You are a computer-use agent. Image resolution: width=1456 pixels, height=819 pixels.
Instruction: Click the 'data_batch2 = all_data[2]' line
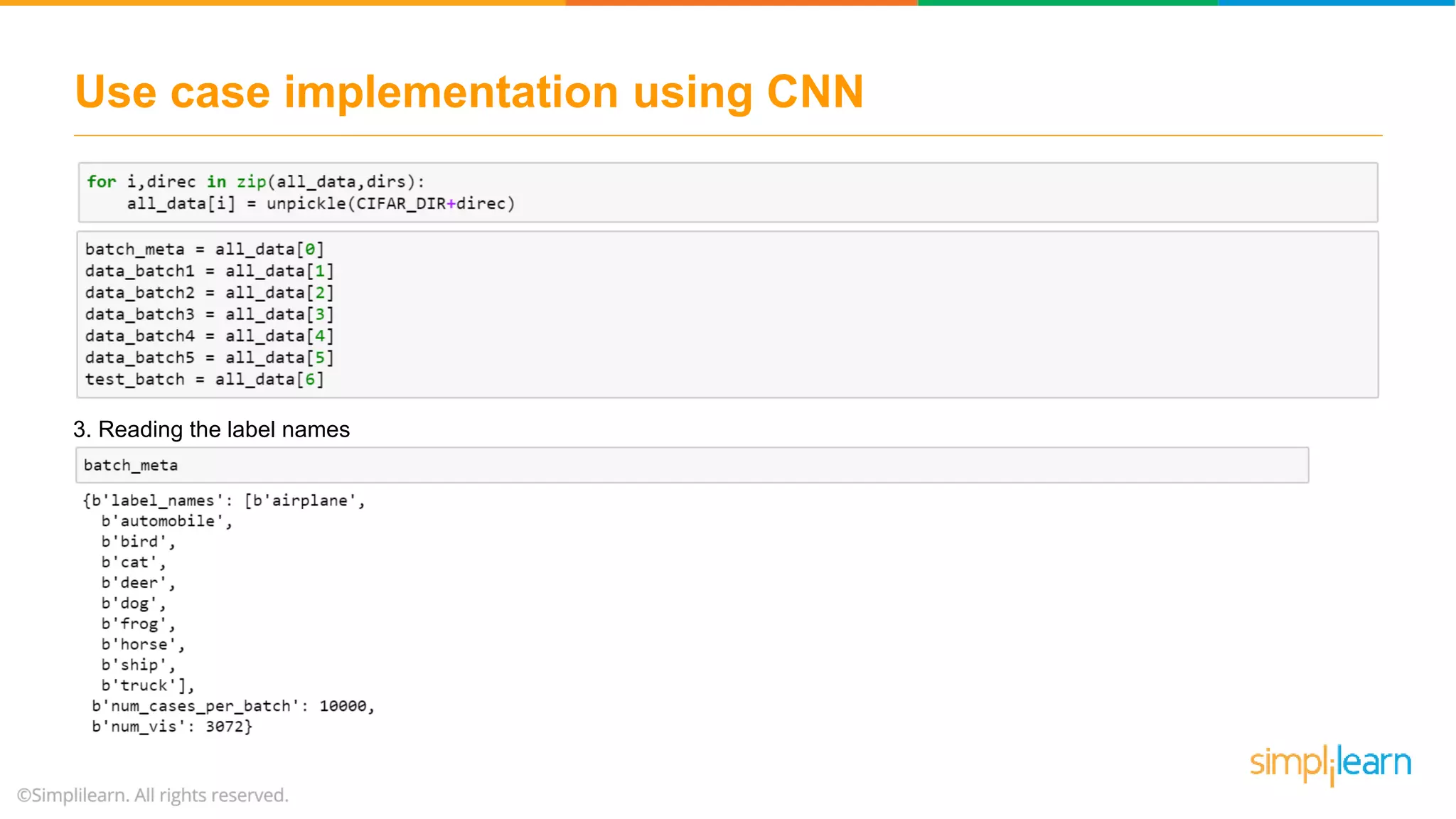[210, 293]
